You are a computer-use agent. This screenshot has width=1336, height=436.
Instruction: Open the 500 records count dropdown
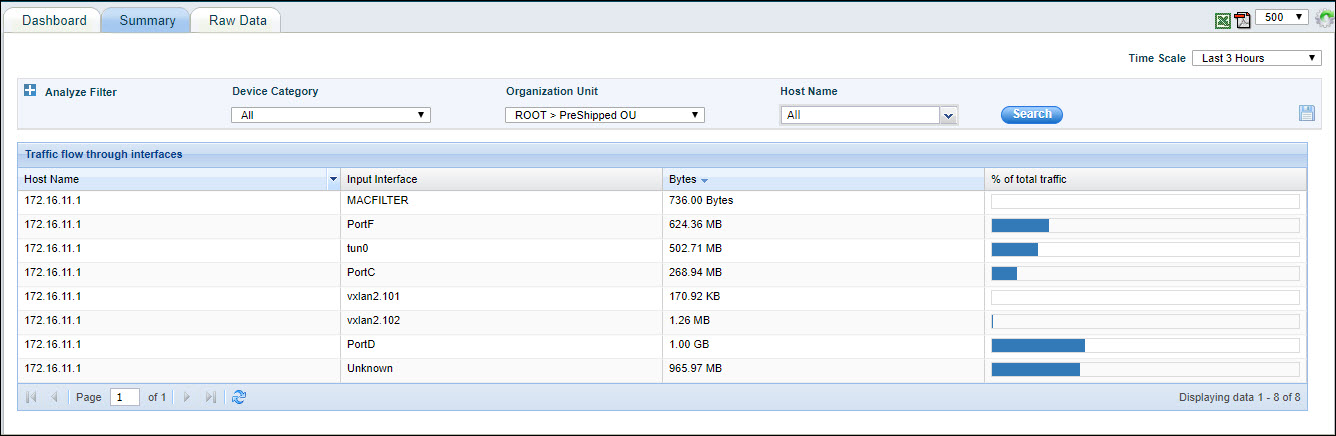point(1280,17)
